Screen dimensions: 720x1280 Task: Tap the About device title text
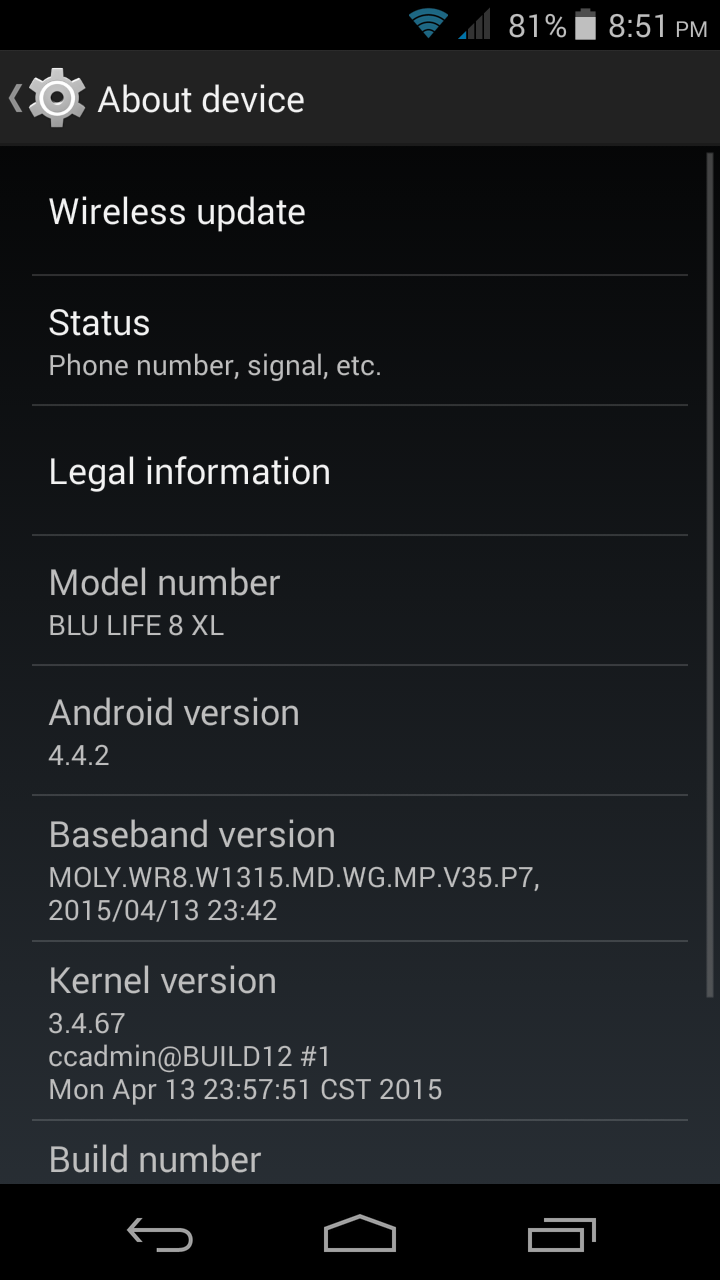point(201,99)
